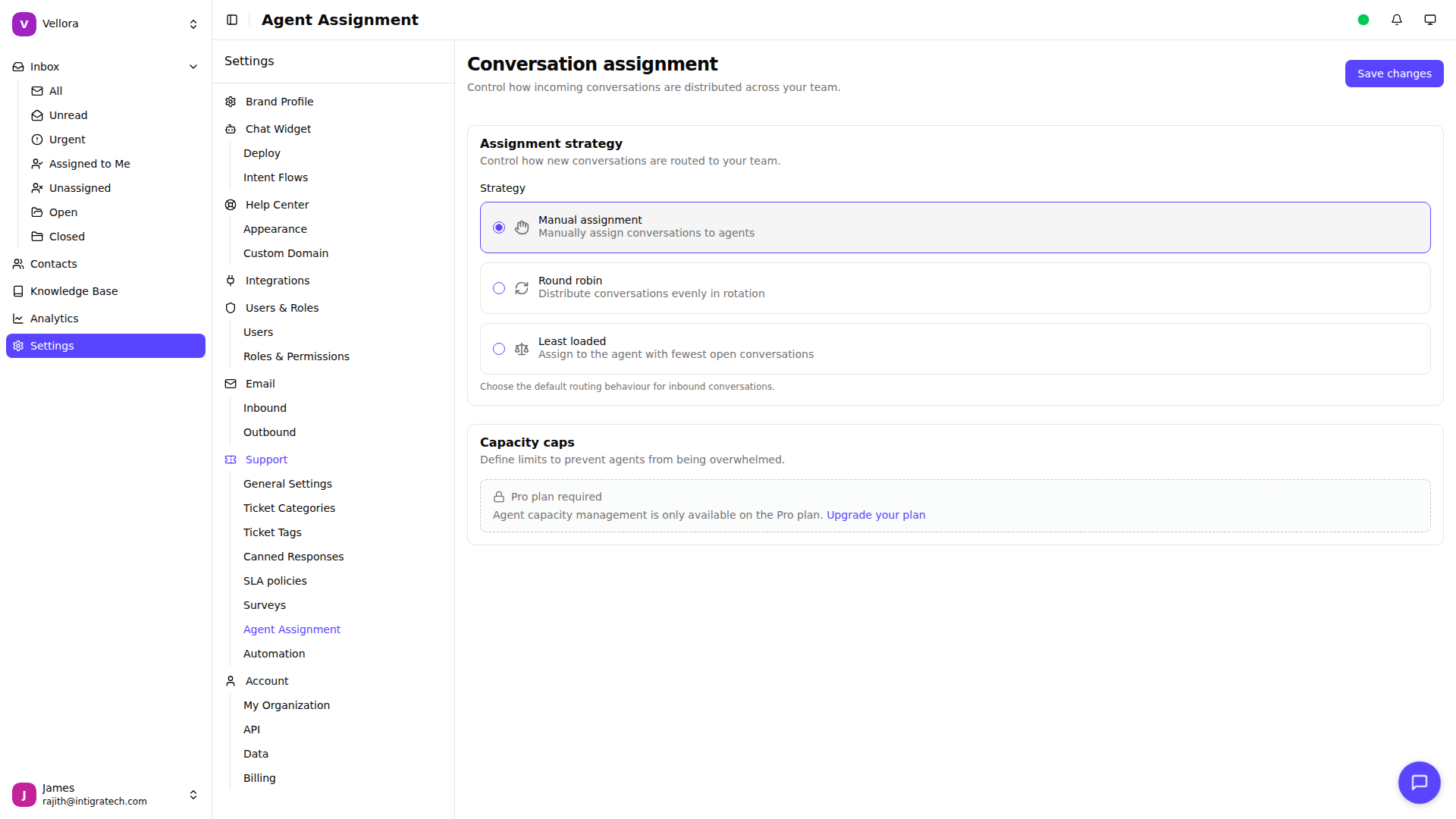Image resolution: width=1456 pixels, height=819 pixels.
Task: Click the Brand Profile gear icon
Action: click(231, 102)
